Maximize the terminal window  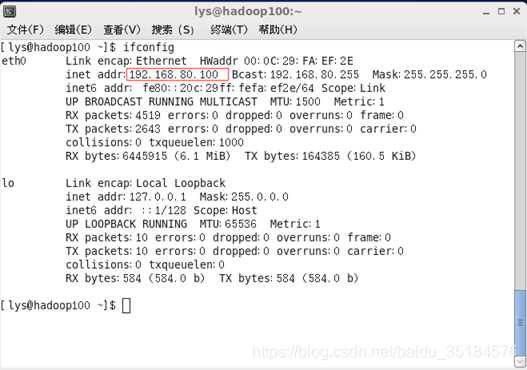coord(501,11)
